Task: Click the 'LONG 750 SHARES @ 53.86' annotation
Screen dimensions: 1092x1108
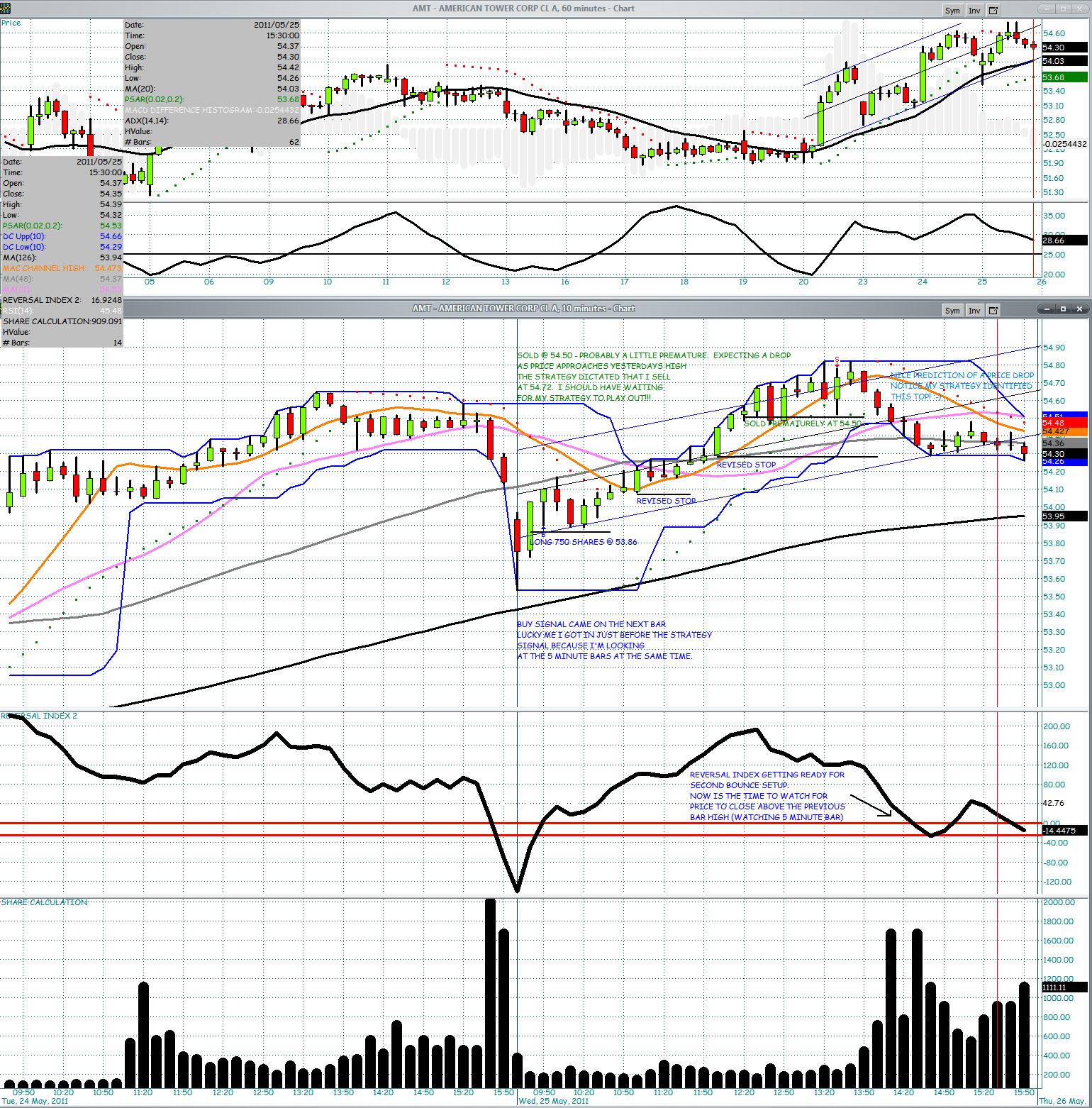Action: 584,542
